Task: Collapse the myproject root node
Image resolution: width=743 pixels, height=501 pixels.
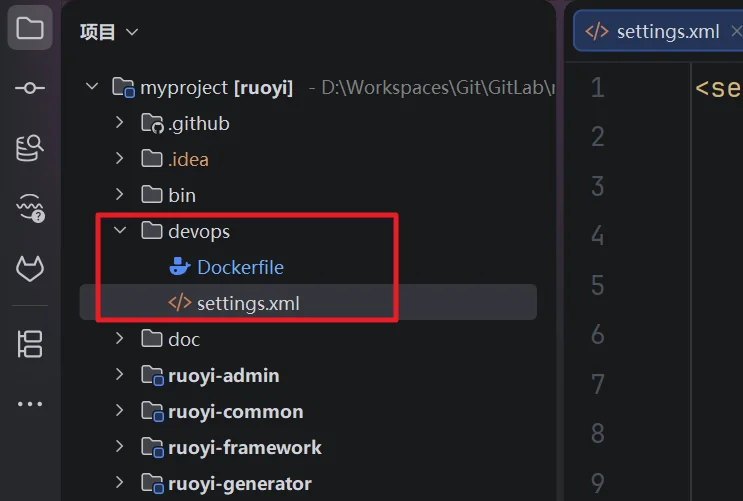Action: click(x=92, y=86)
